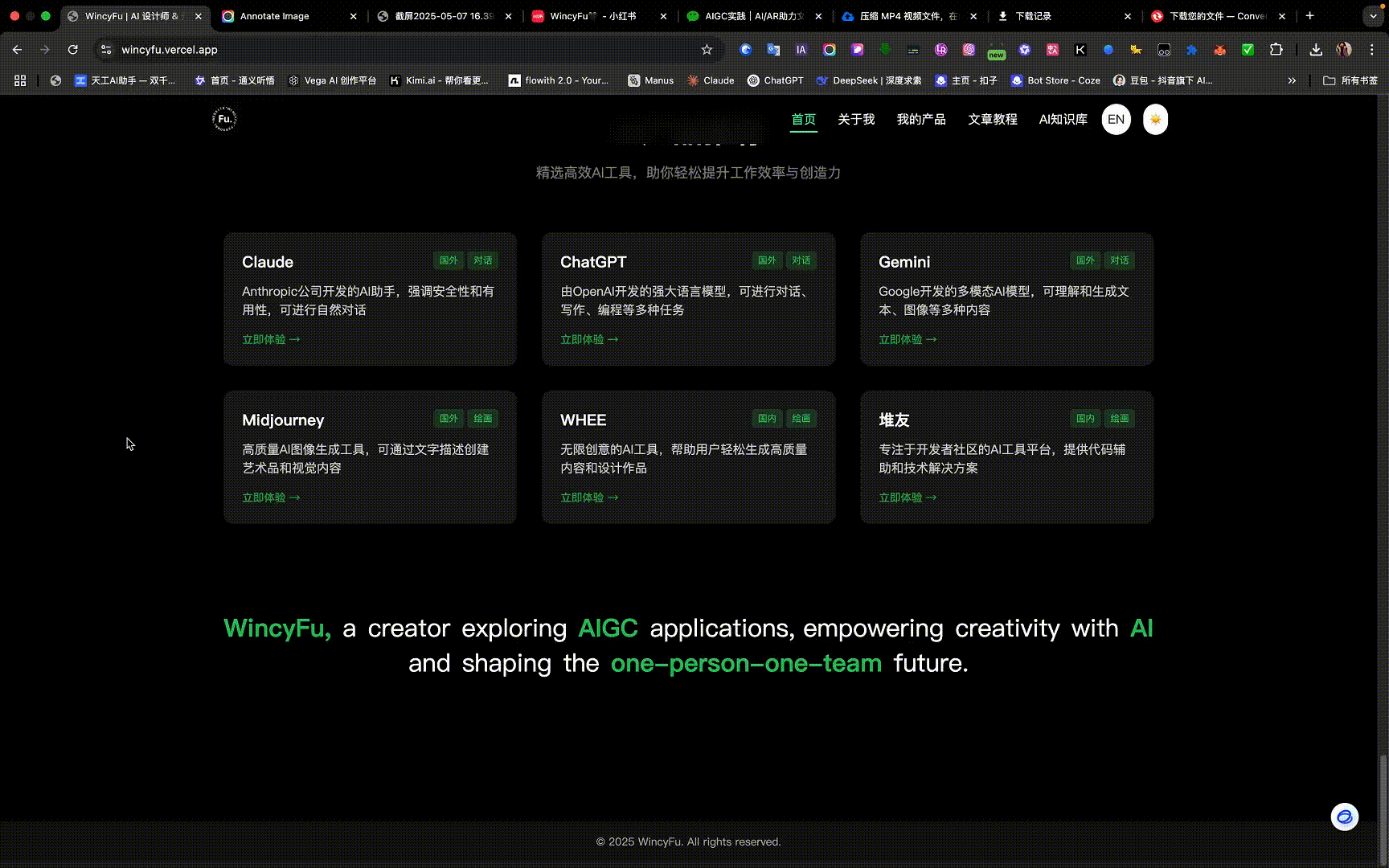Open the 'Vega AI 创作平台' bookmark

[332, 80]
